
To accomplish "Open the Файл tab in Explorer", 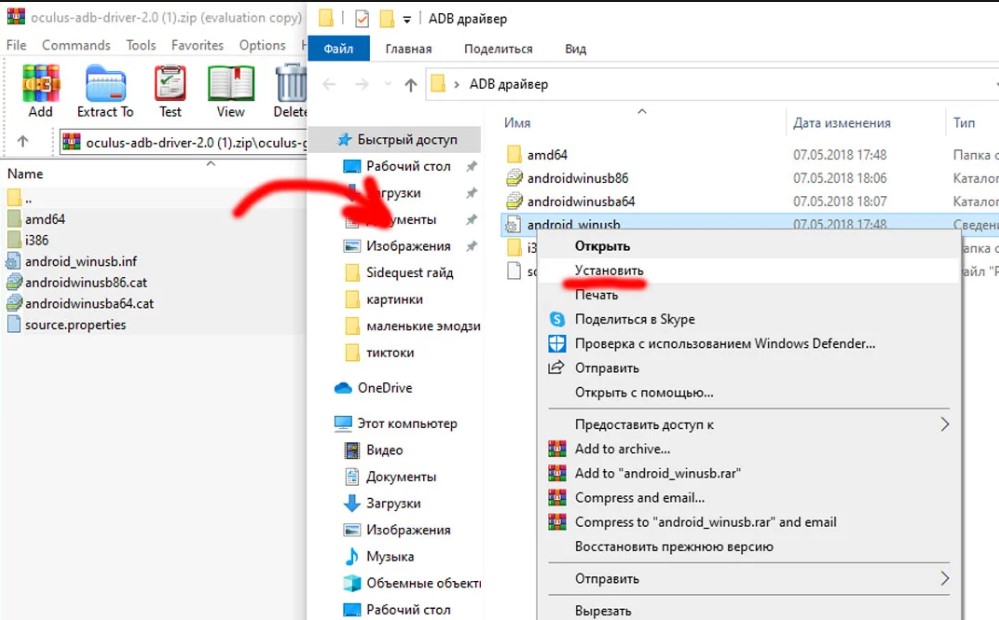I will click(338, 48).
